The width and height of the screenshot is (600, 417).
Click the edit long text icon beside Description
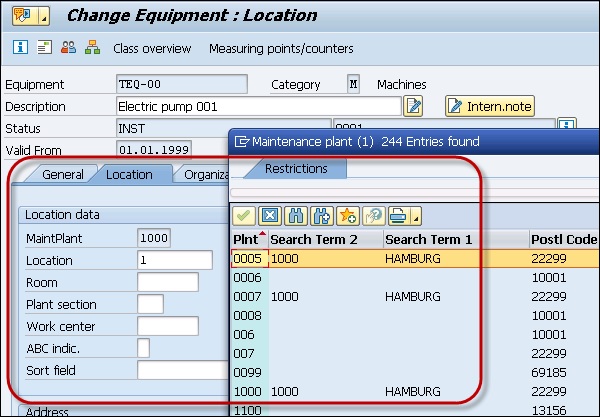(413, 106)
